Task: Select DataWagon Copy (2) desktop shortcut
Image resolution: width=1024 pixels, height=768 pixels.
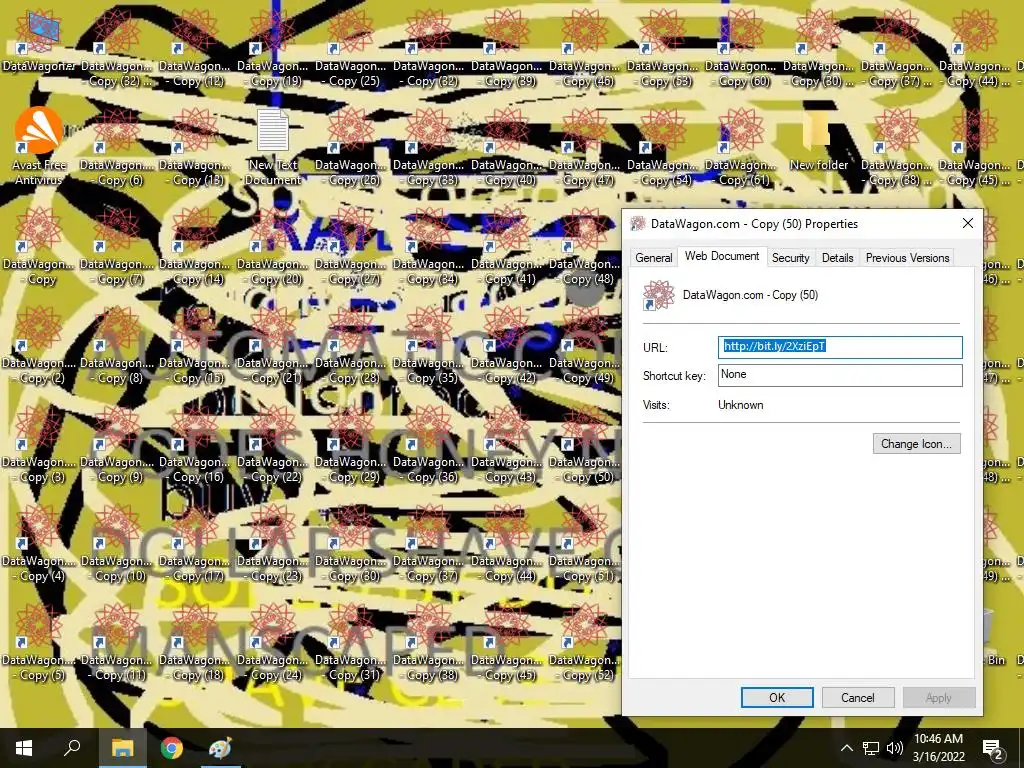Action: pyautogui.click(x=39, y=344)
